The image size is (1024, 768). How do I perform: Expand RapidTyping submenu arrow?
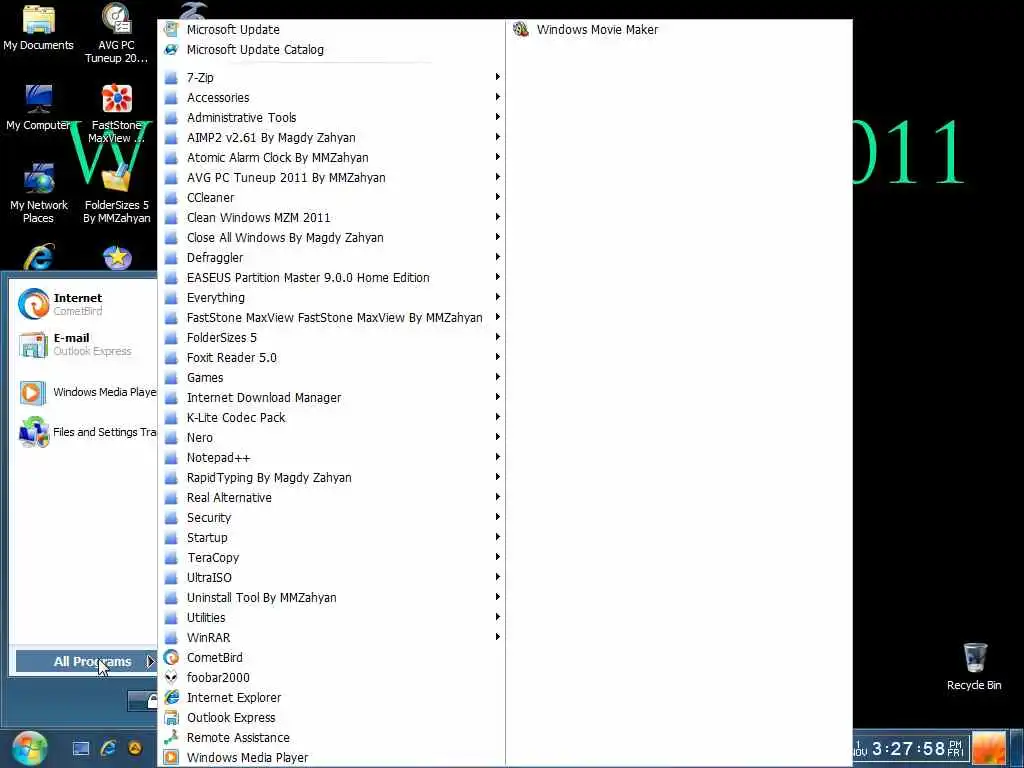pos(498,478)
